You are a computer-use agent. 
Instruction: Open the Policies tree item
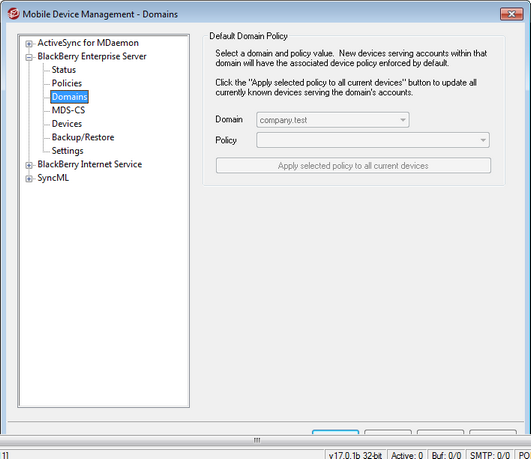67,83
